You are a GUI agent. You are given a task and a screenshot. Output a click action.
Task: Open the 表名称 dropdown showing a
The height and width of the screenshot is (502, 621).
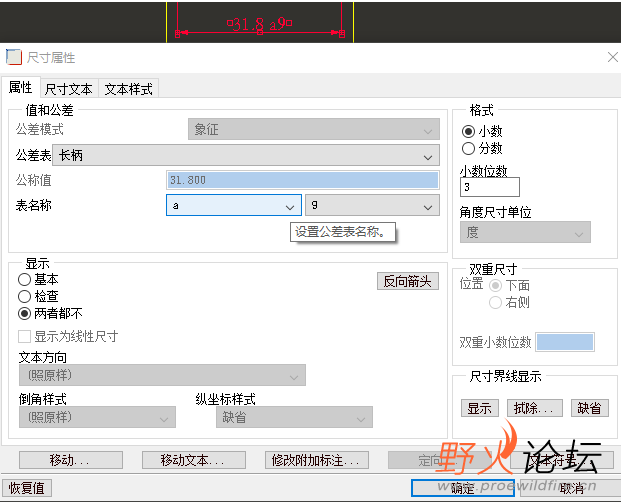tap(234, 205)
